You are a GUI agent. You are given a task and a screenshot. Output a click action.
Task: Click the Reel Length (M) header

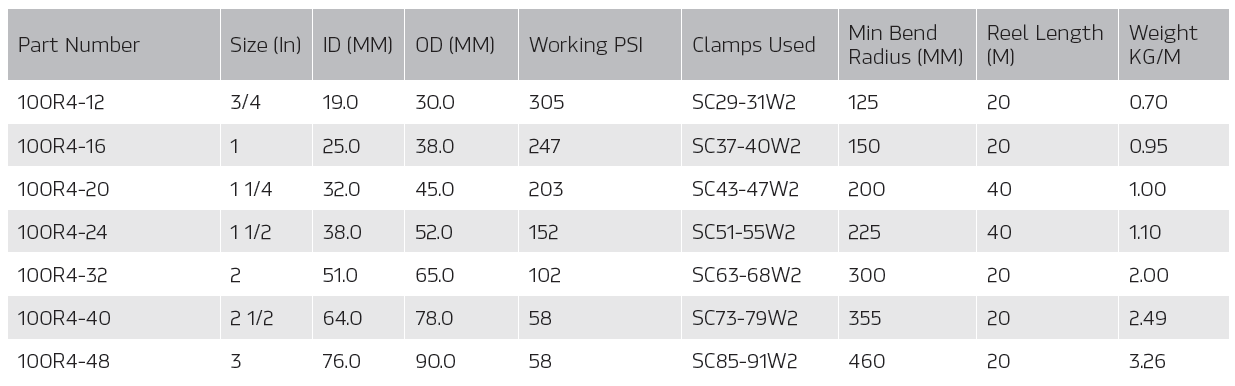[x=1045, y=45]
